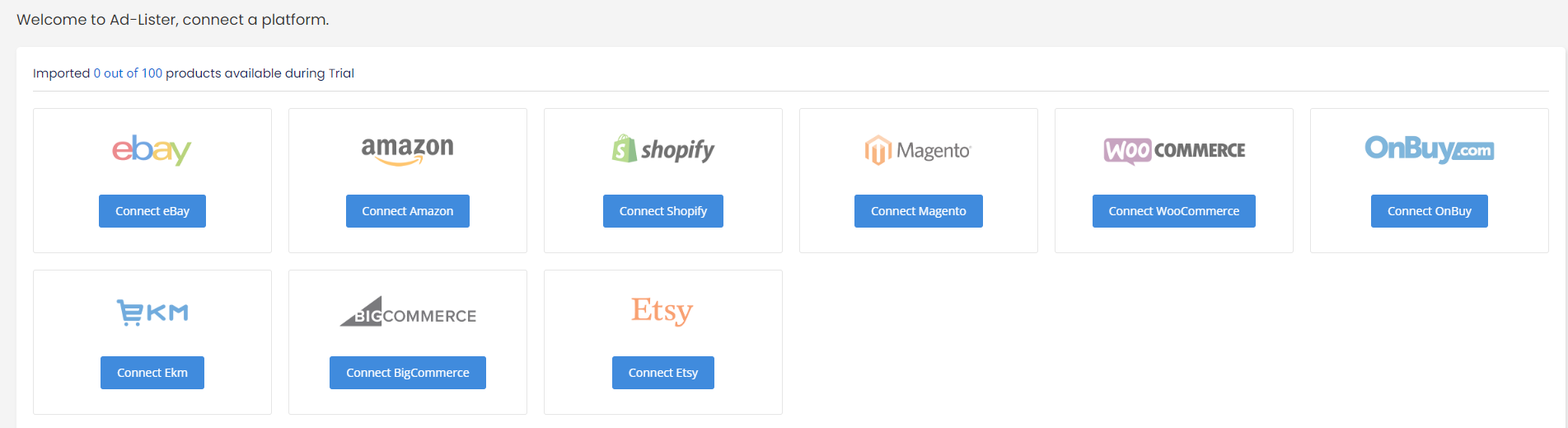Viewport: 1568px width, 428px height.
Task: Click the BigCommerce logo
Action: point(408,312)
